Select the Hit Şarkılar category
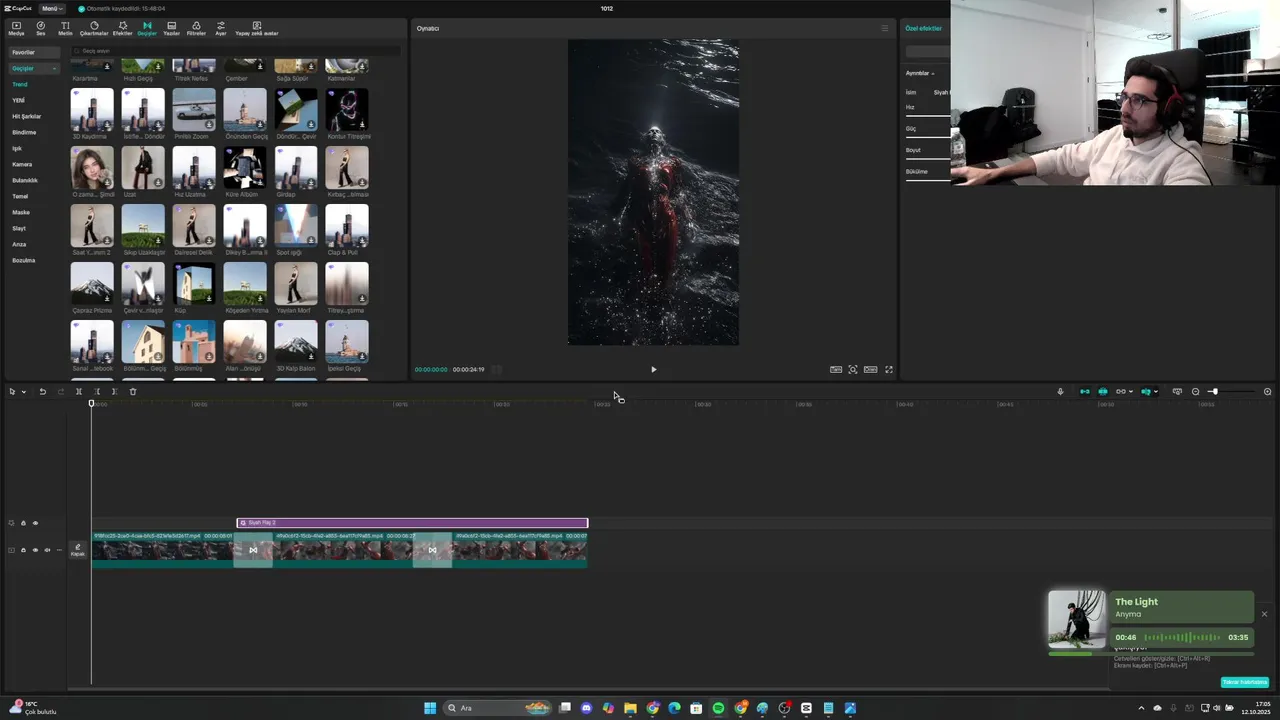Image resolution: width=1280 pixels, height=720 pixels. pyautogui.click(x=27, y=116)
